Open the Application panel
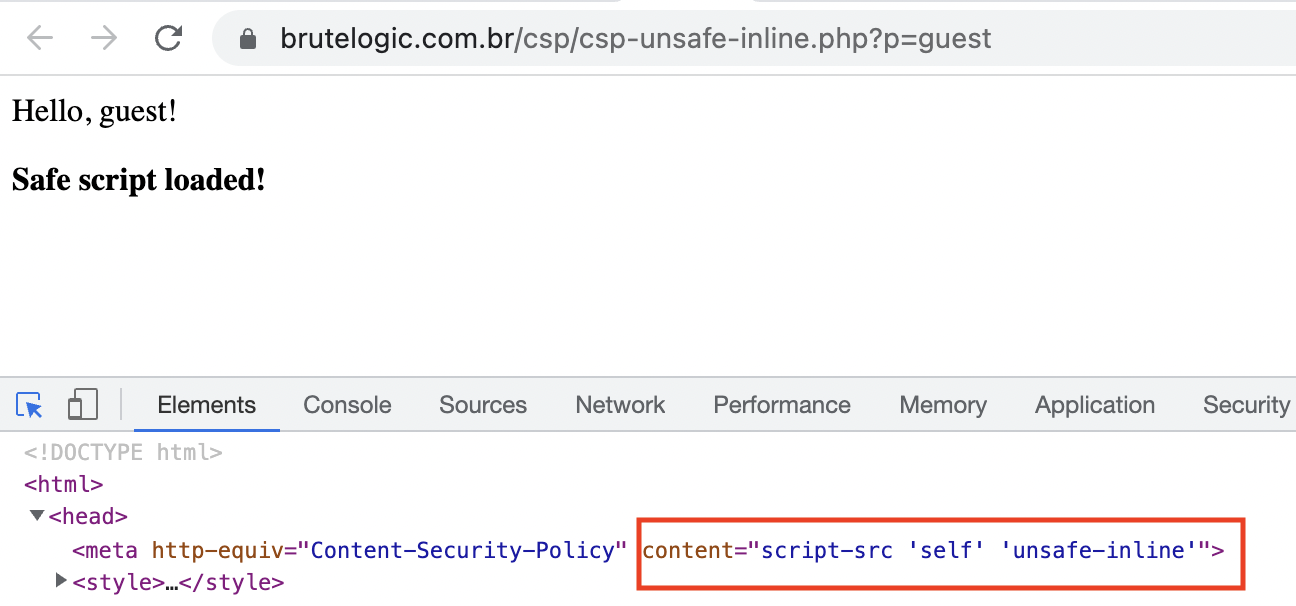This screenshot has width=1296, height=606. pos(1094,405)
